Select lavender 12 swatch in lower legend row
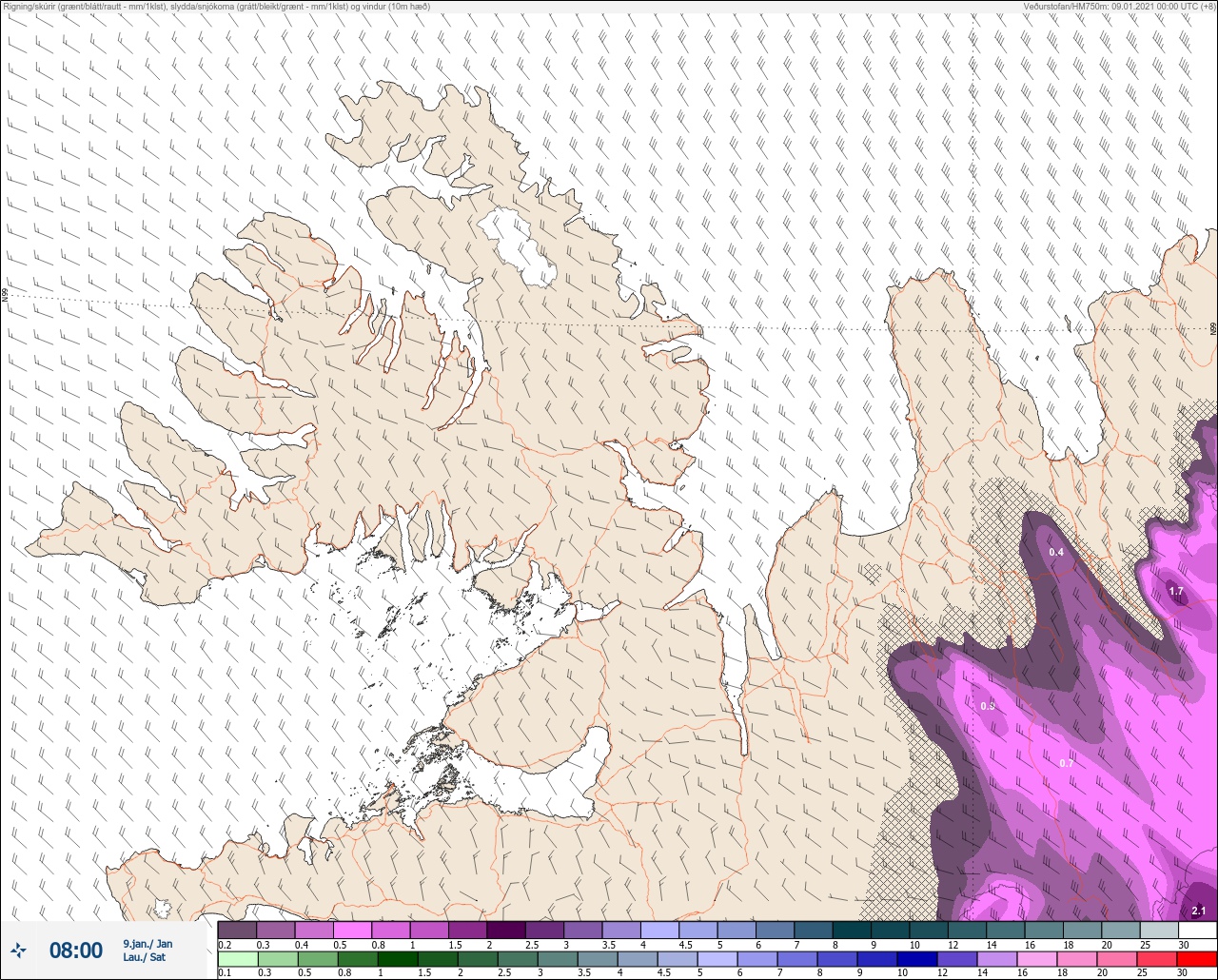This screenshot has height=980, width=1218. pos(957,959)
